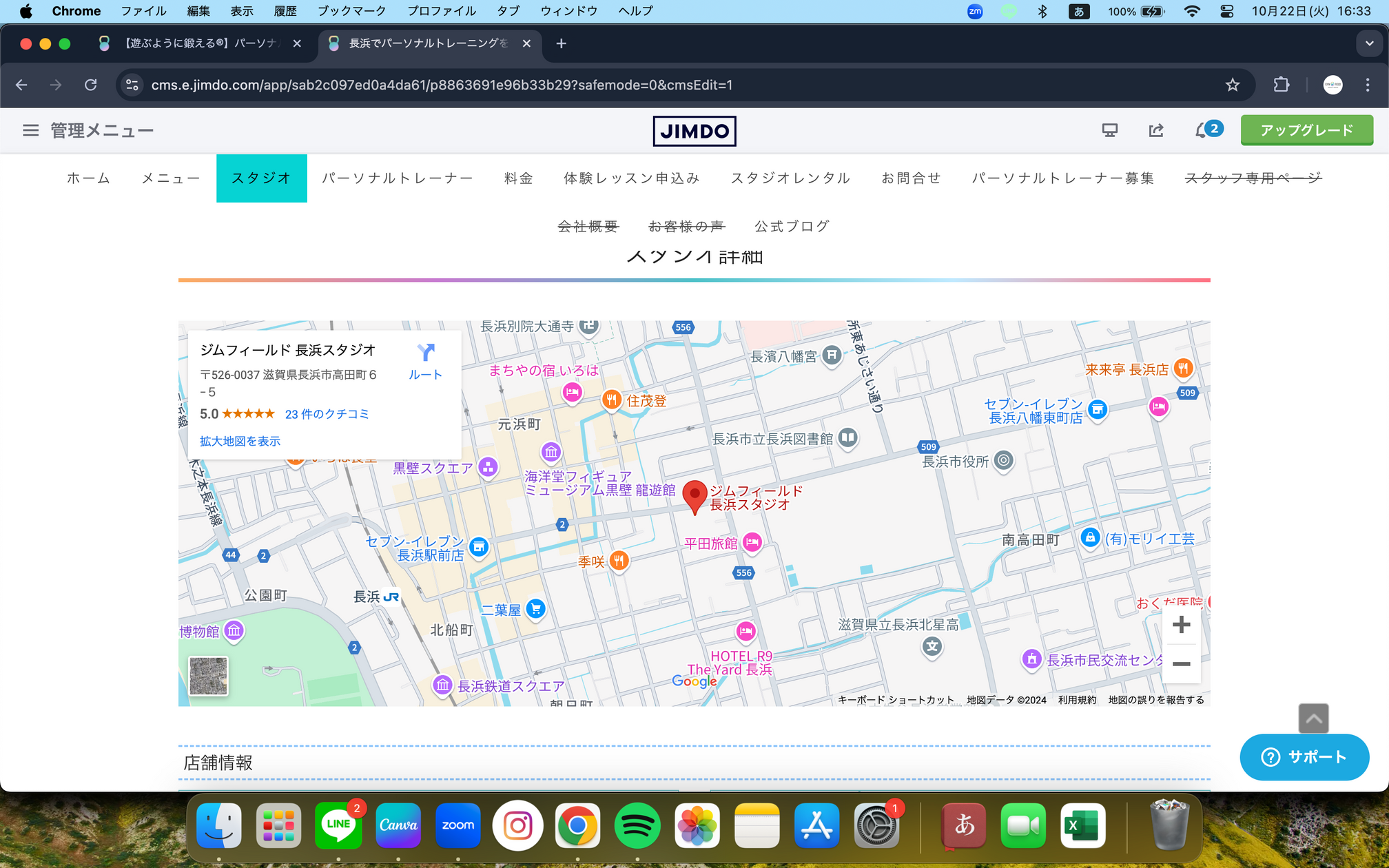Open the Chrome extensions puzzle icon
Image resolution: width=1389 pixels, height=868 pixels.
click(x=1281, y=85)
